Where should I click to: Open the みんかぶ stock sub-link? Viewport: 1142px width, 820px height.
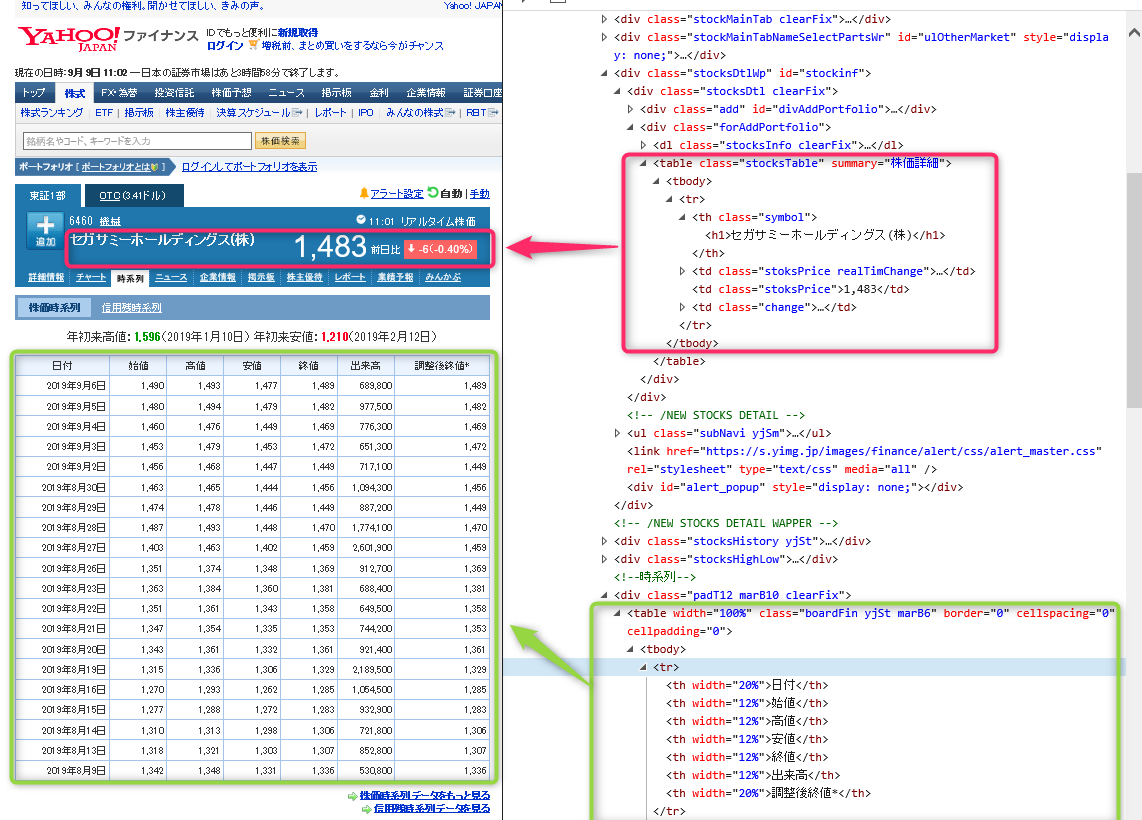[x=443, y=277]
